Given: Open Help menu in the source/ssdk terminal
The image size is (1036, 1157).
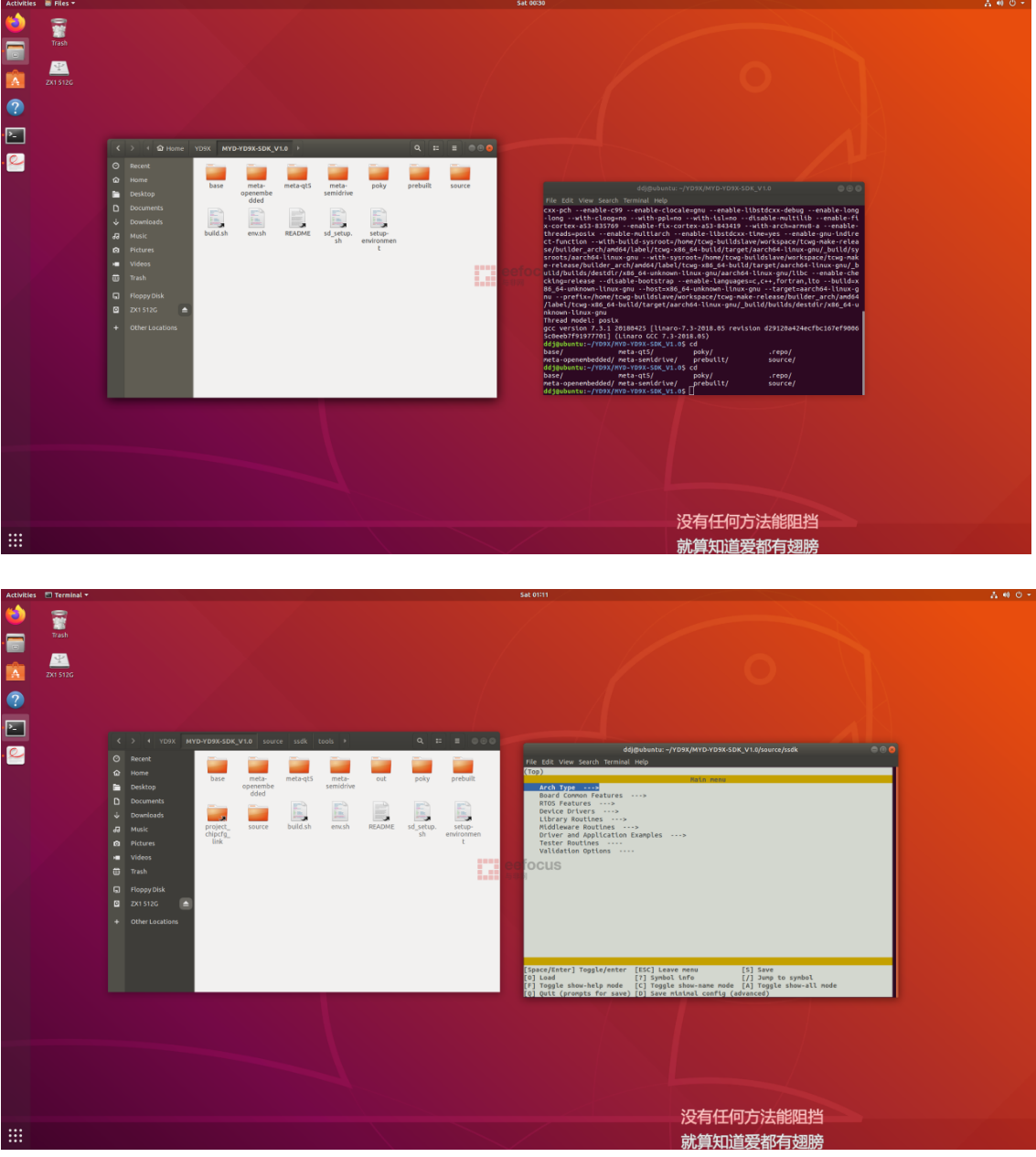Looking at the screenshot, I should coord(641,762).
